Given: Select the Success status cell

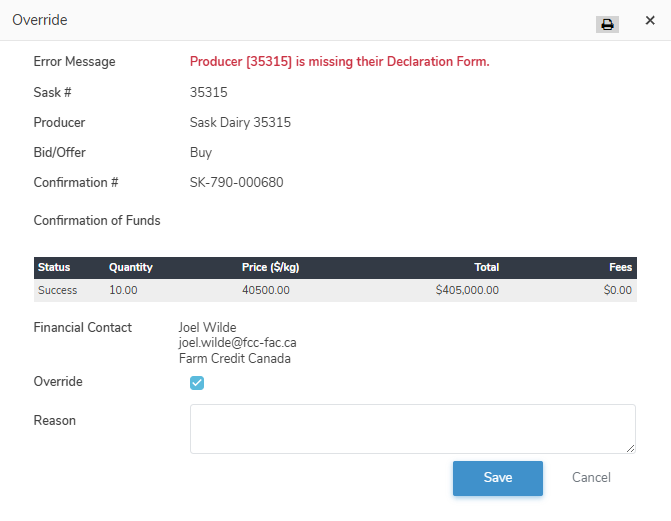Looking at the screenshot, I should click(57, 290).
